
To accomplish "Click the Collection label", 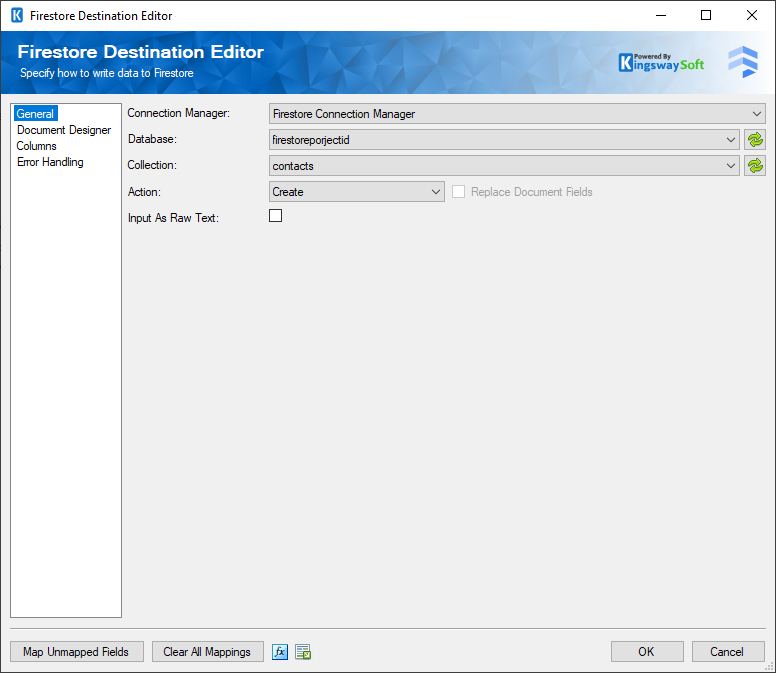I will [x=152, y=165].
